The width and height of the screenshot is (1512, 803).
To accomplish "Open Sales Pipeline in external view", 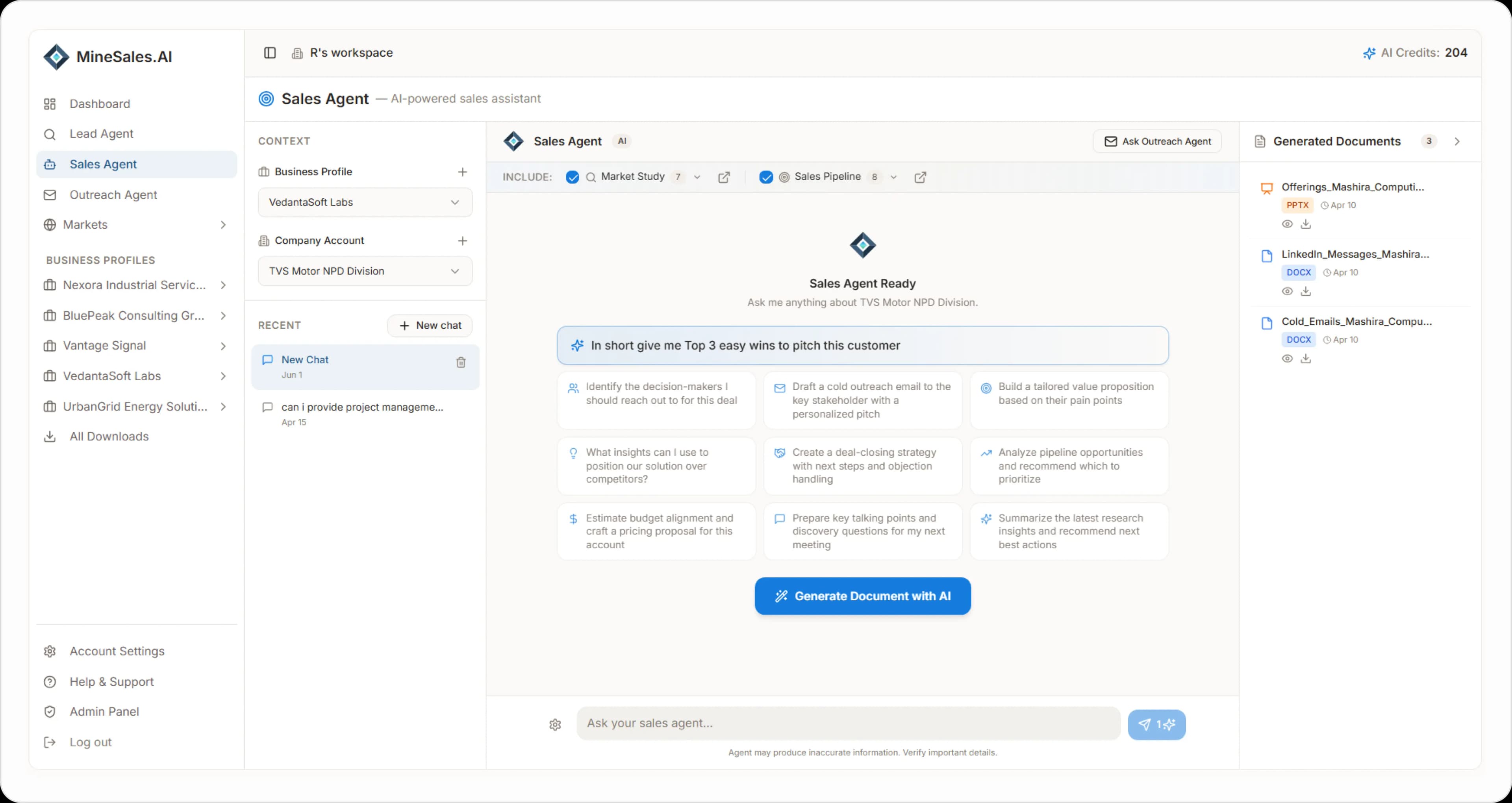I will 920,177.
